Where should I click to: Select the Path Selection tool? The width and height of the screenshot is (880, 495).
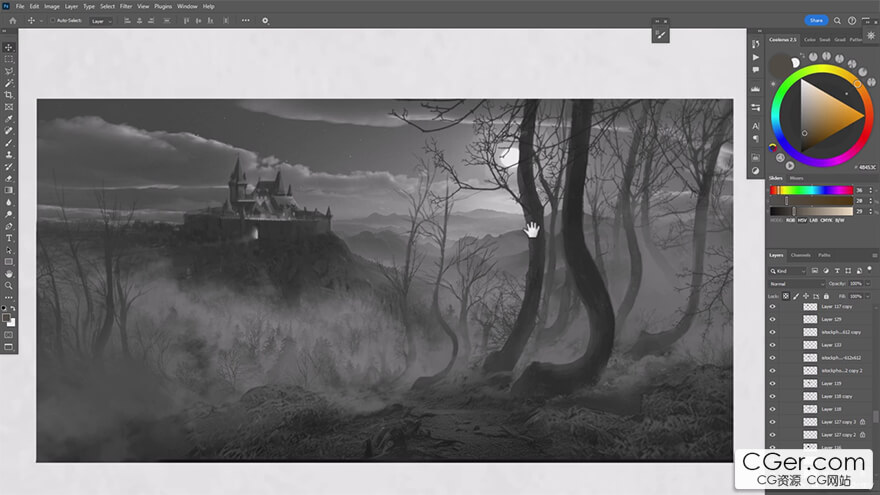8,250
